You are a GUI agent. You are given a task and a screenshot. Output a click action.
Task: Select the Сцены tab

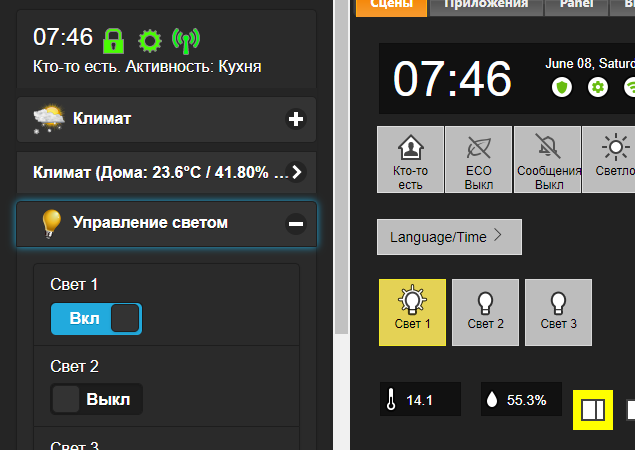pos(391,6)
